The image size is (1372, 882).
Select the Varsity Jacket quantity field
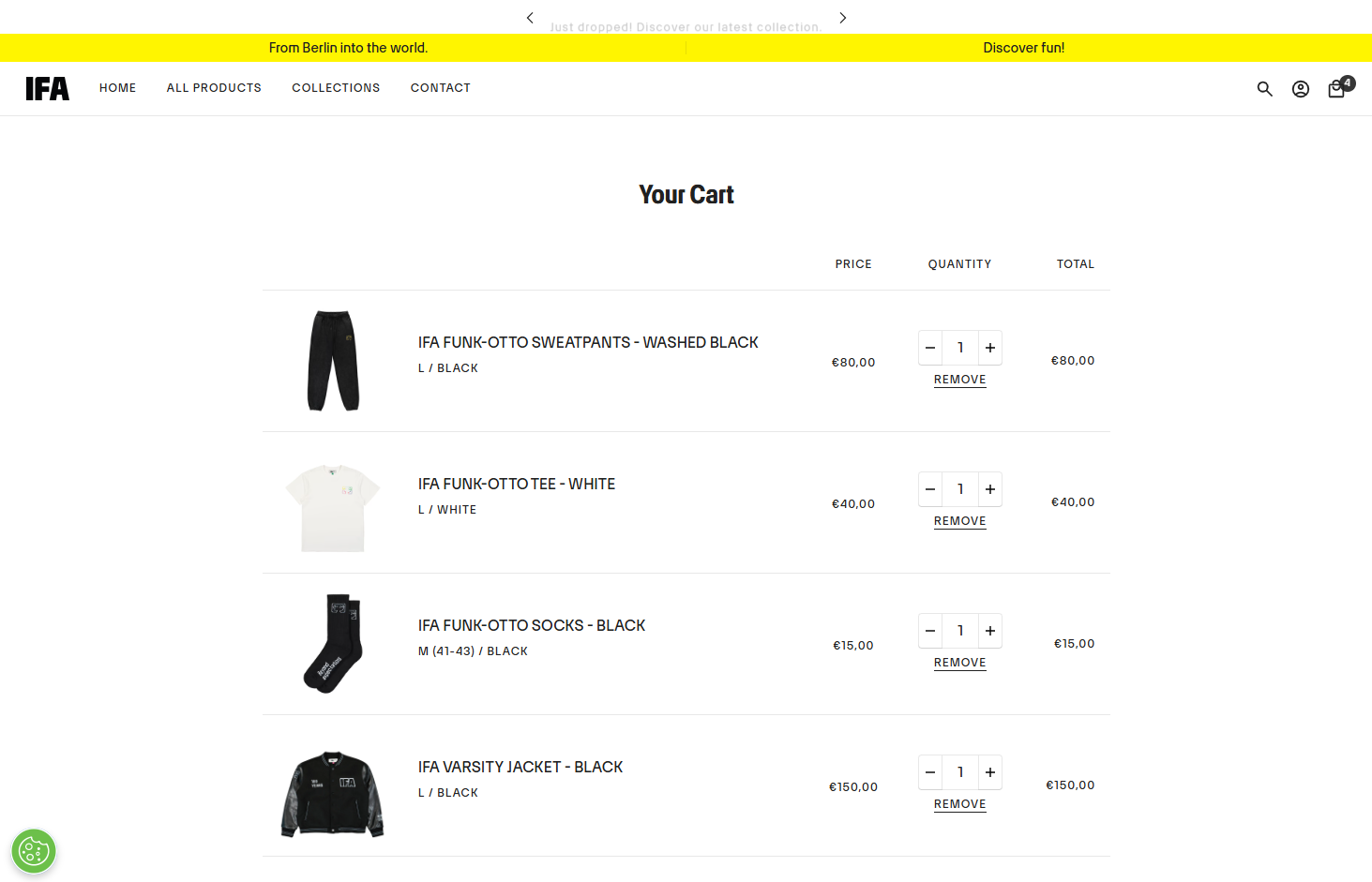tap(960, 772)
